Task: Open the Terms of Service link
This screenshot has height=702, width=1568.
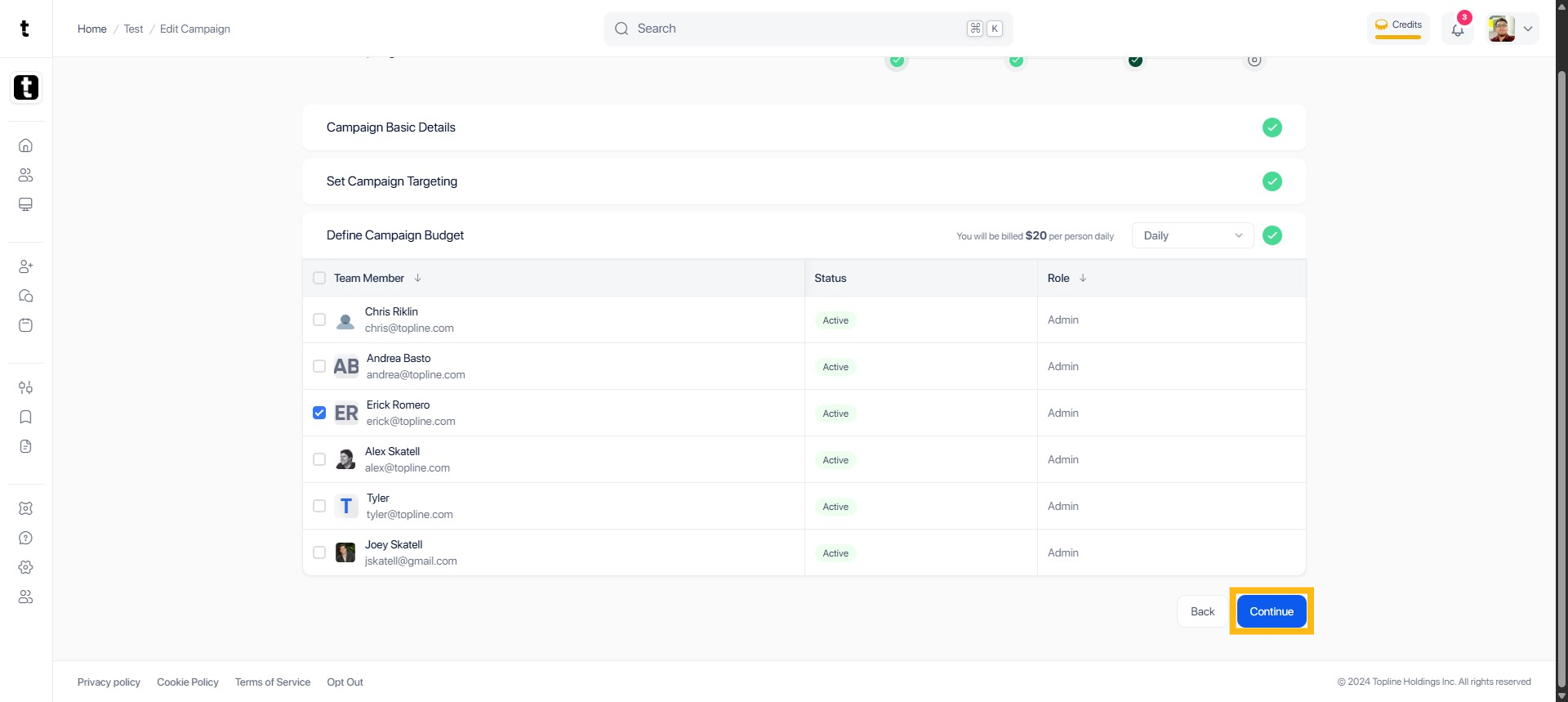Action: [273, 682]
